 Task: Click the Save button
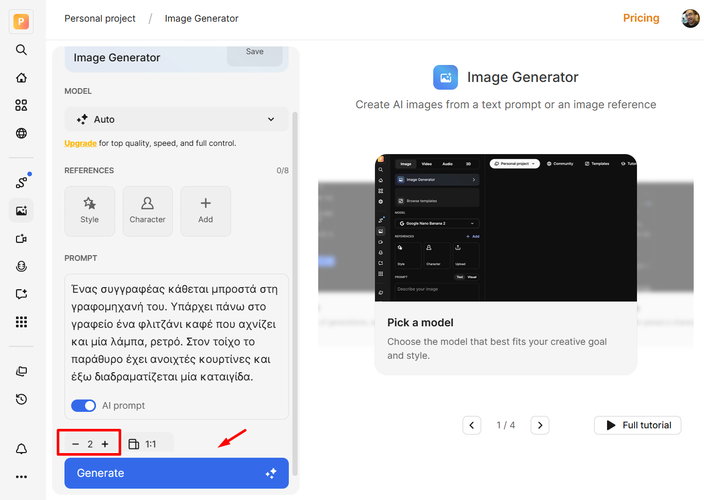pos(255,54)
